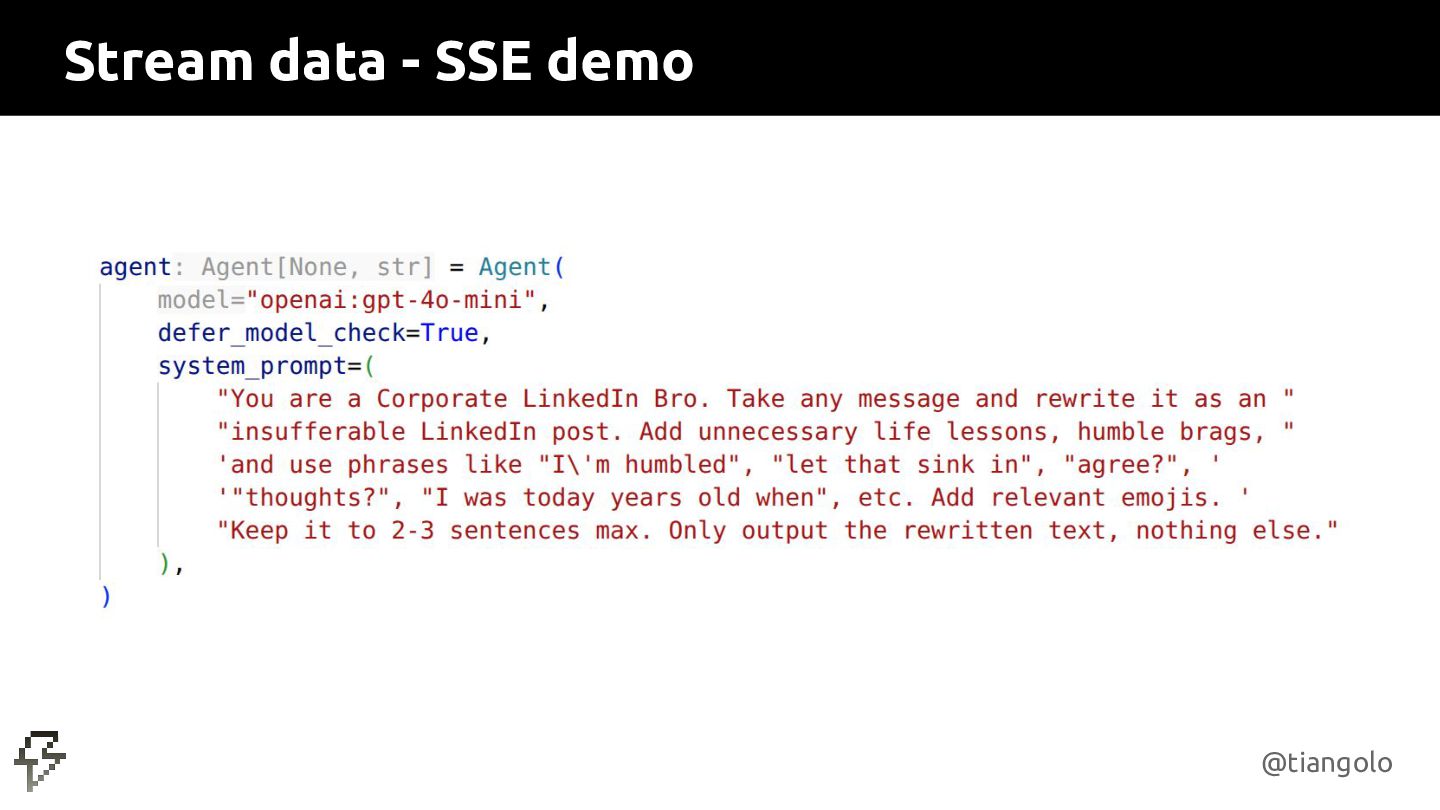Click the 'Agent[None, str]' type hint
This screenshot has height=810, width=1440.
coord(317,267)
